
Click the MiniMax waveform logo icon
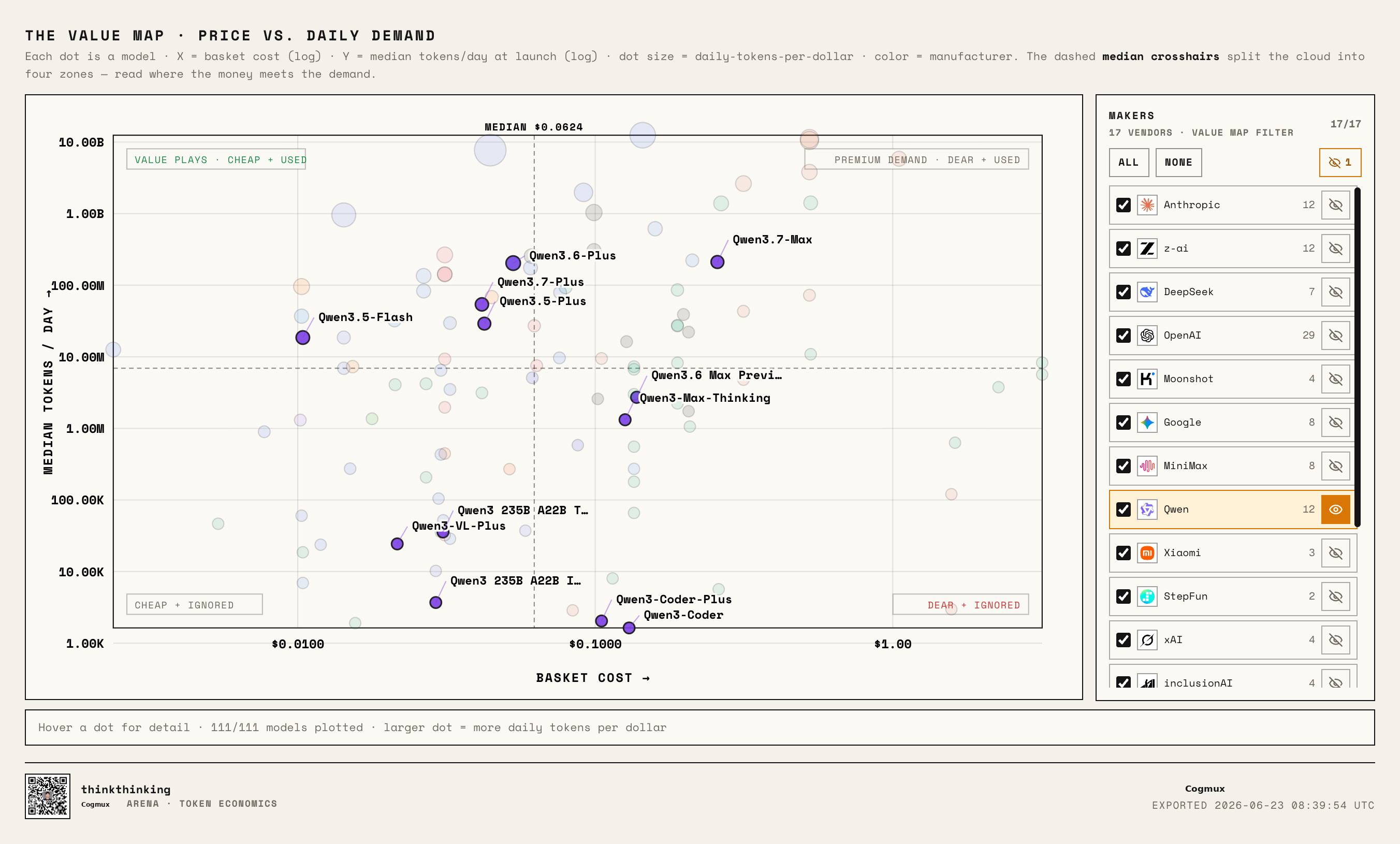[x=1147, y=466]
